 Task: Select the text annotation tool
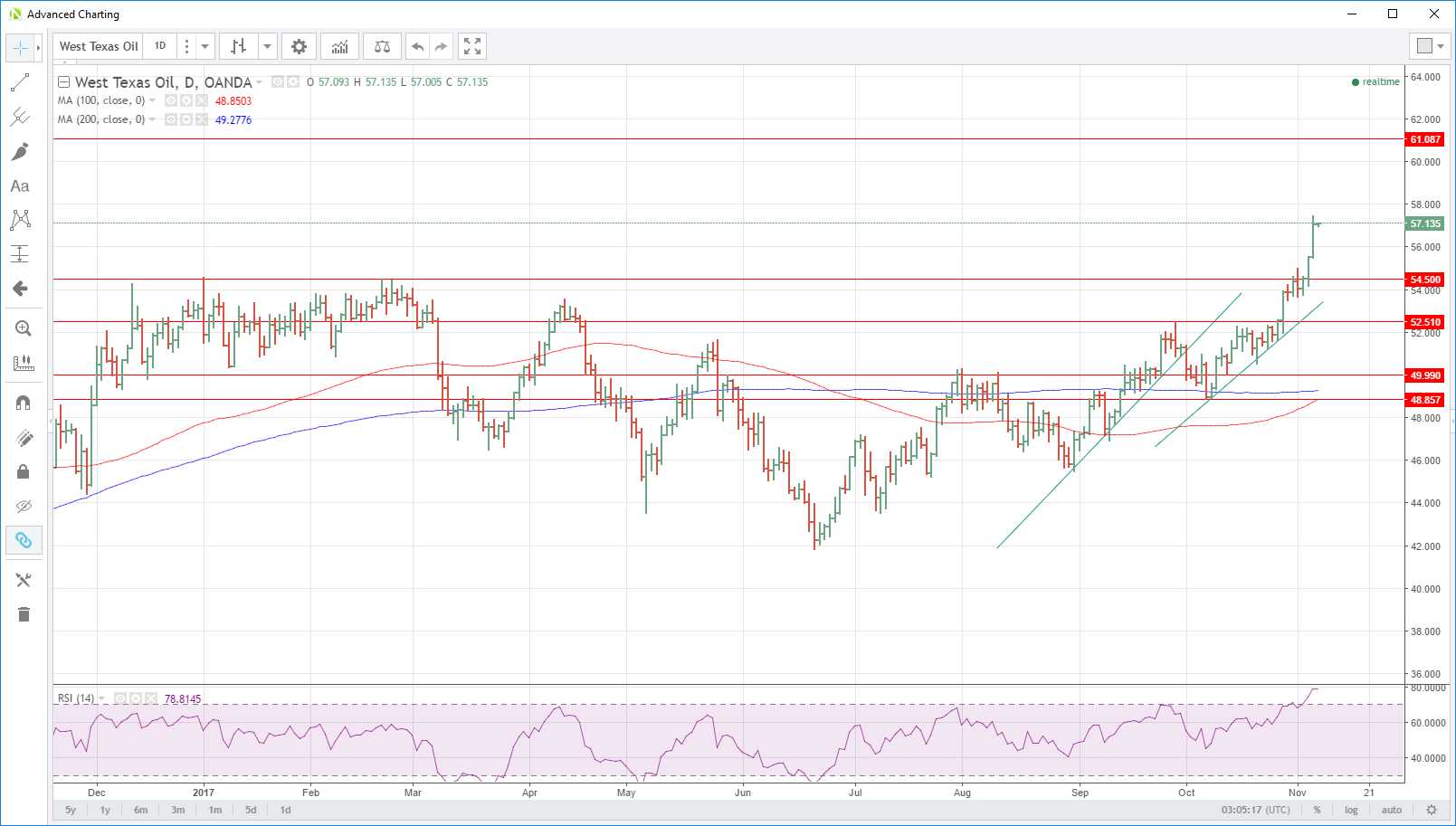20,185
